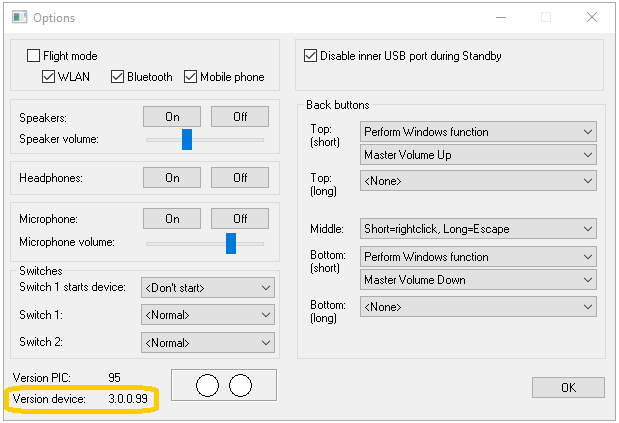Screen dimensions: 619x423
Task: Turn Speakers On
Action: [172, 116]
